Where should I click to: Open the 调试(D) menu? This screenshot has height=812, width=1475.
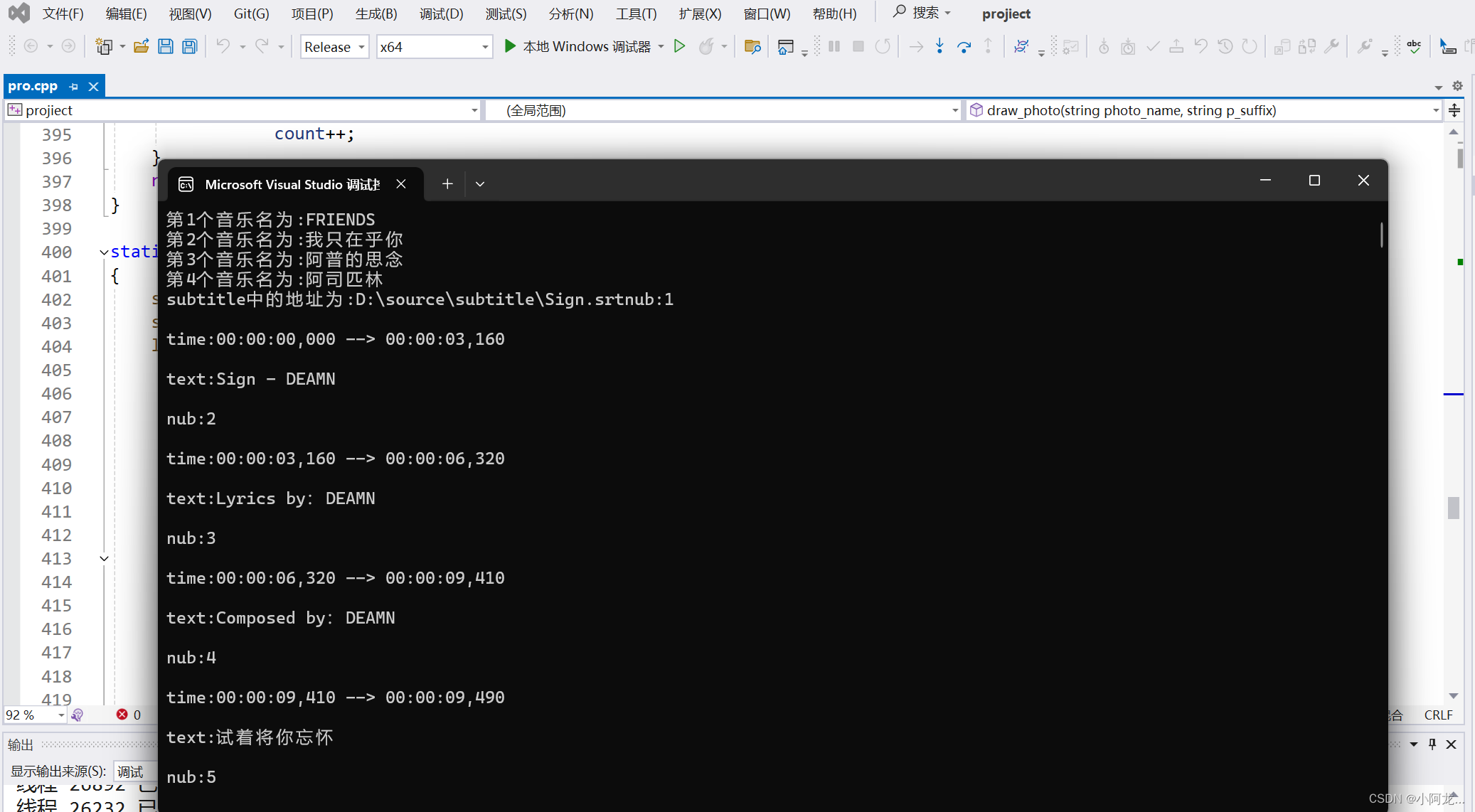441,14
